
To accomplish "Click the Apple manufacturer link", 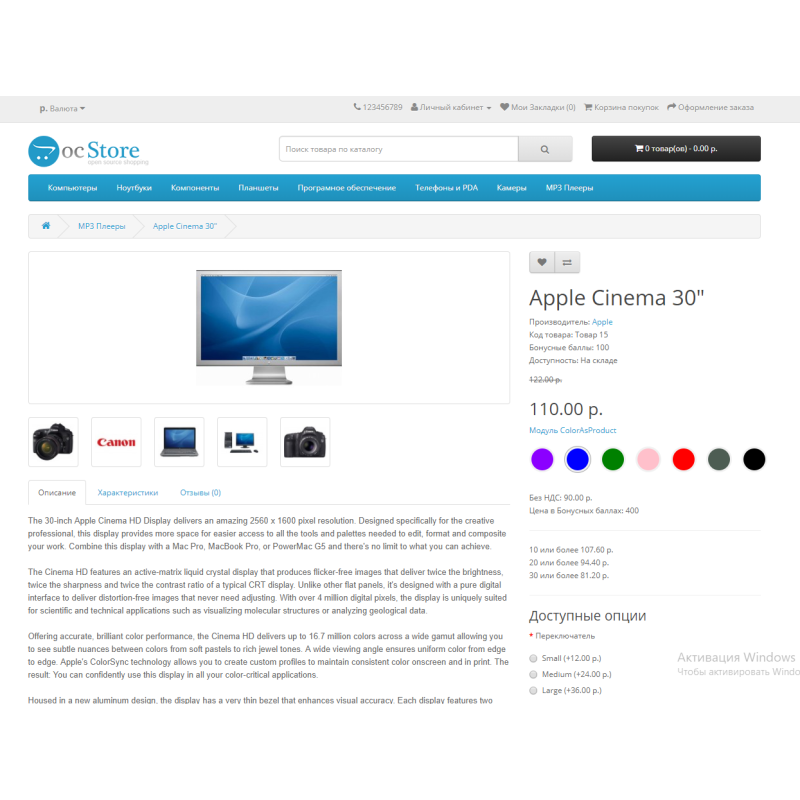I will 602,322.
